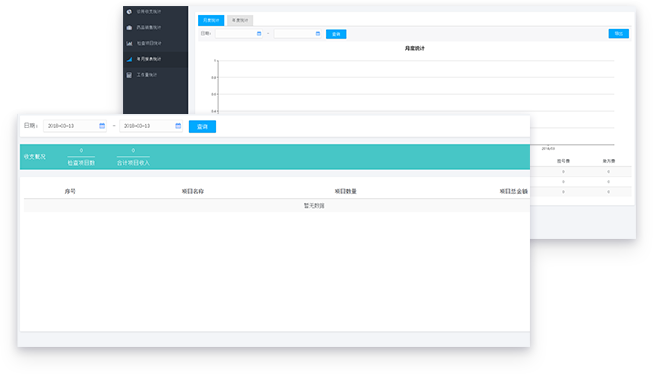Switch to the 年度统计 tab
The height and width of the screenshot is (374, 653).
coord(240,20)
